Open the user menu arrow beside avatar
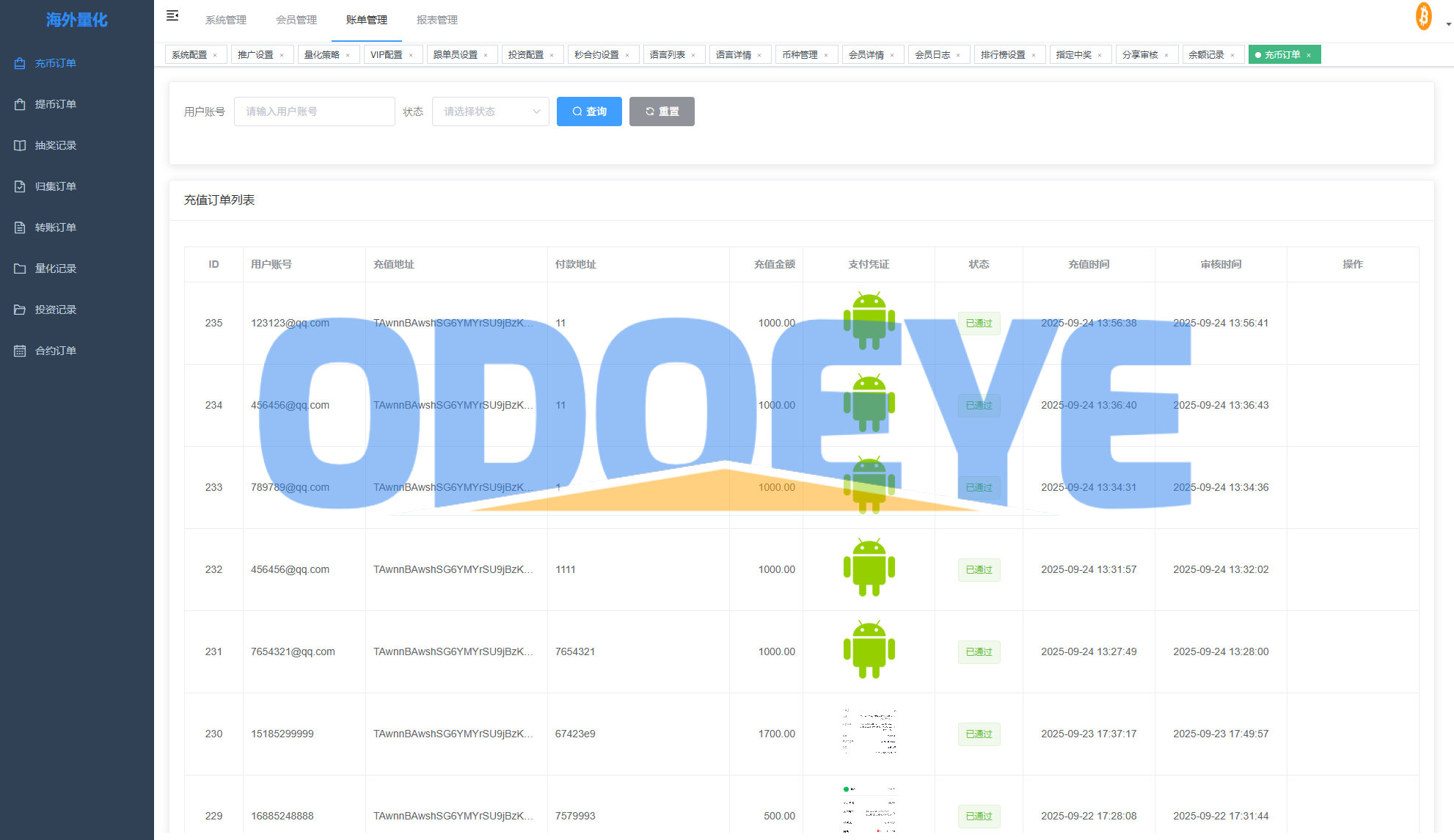The width and height of the screenshot is (1454, 840). pos(1448,24)
